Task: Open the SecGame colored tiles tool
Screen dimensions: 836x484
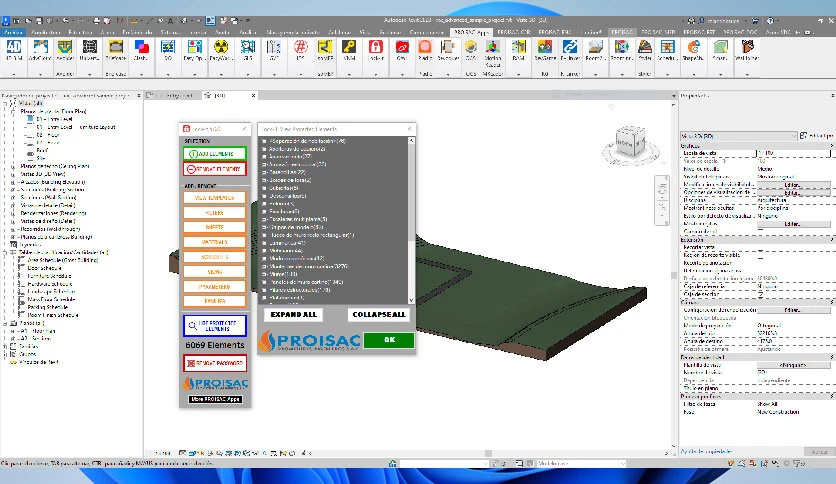Action: (545, 50)
